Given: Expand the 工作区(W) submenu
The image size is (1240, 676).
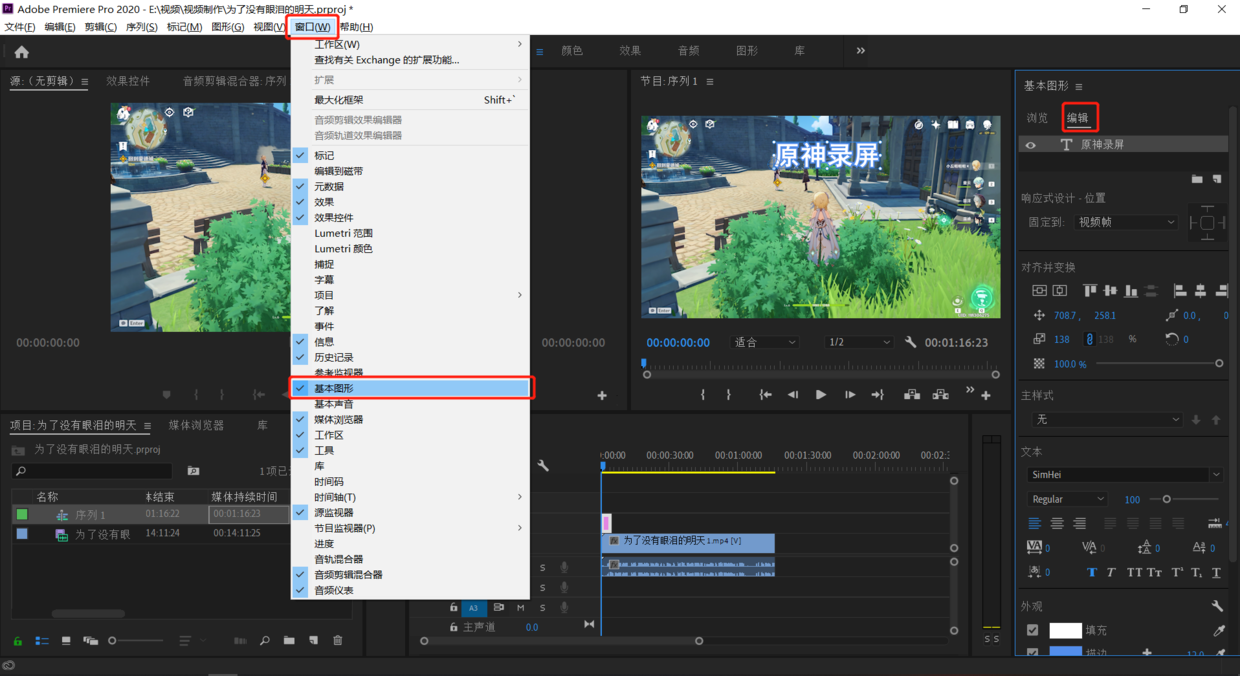Looking at the screenshot, I should (x=412, y=44).
